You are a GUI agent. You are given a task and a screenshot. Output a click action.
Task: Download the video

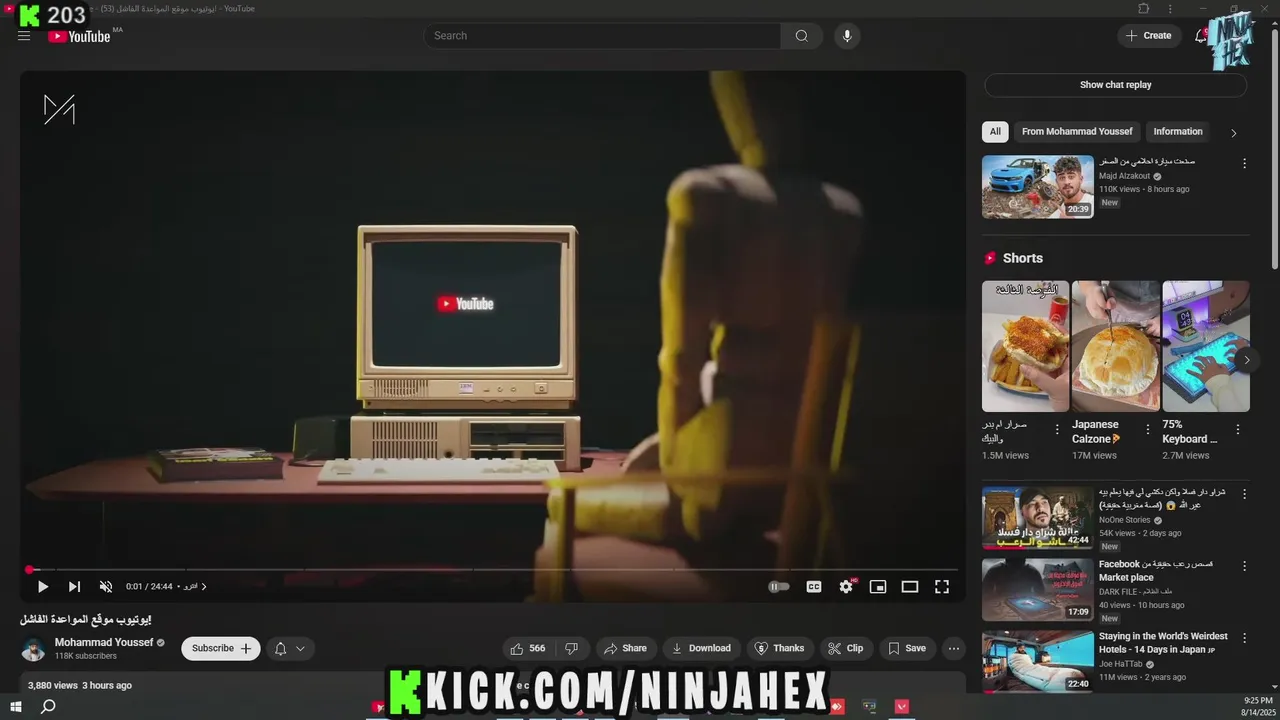701,648
